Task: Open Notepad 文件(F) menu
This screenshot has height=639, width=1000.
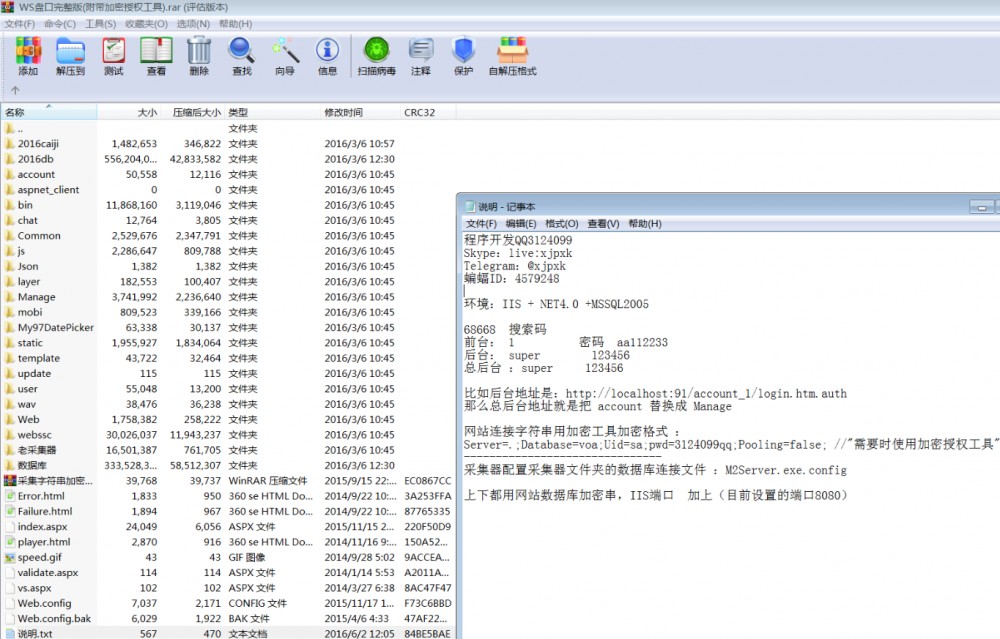Action: [x=482, y=224]
